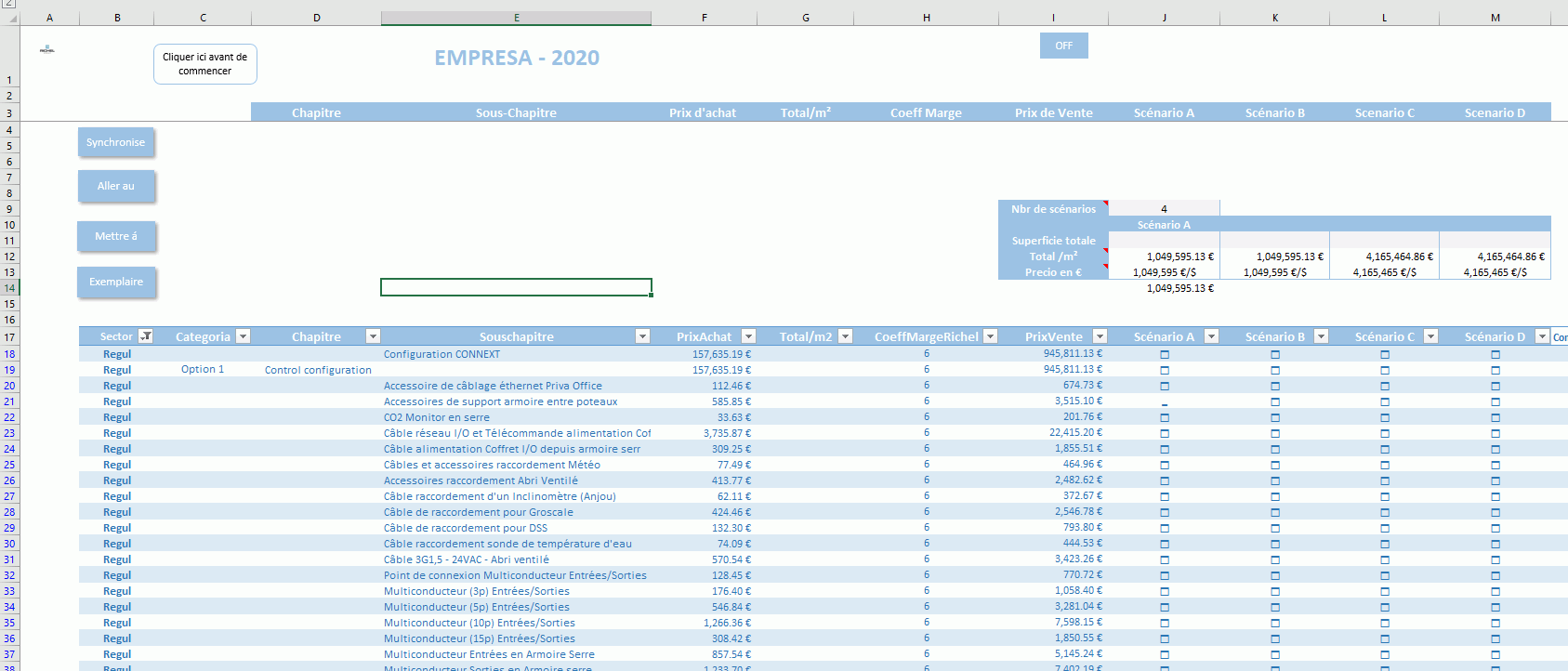Click the Nbr de scénarios value cell
1568x671 pixels.
1164,209
